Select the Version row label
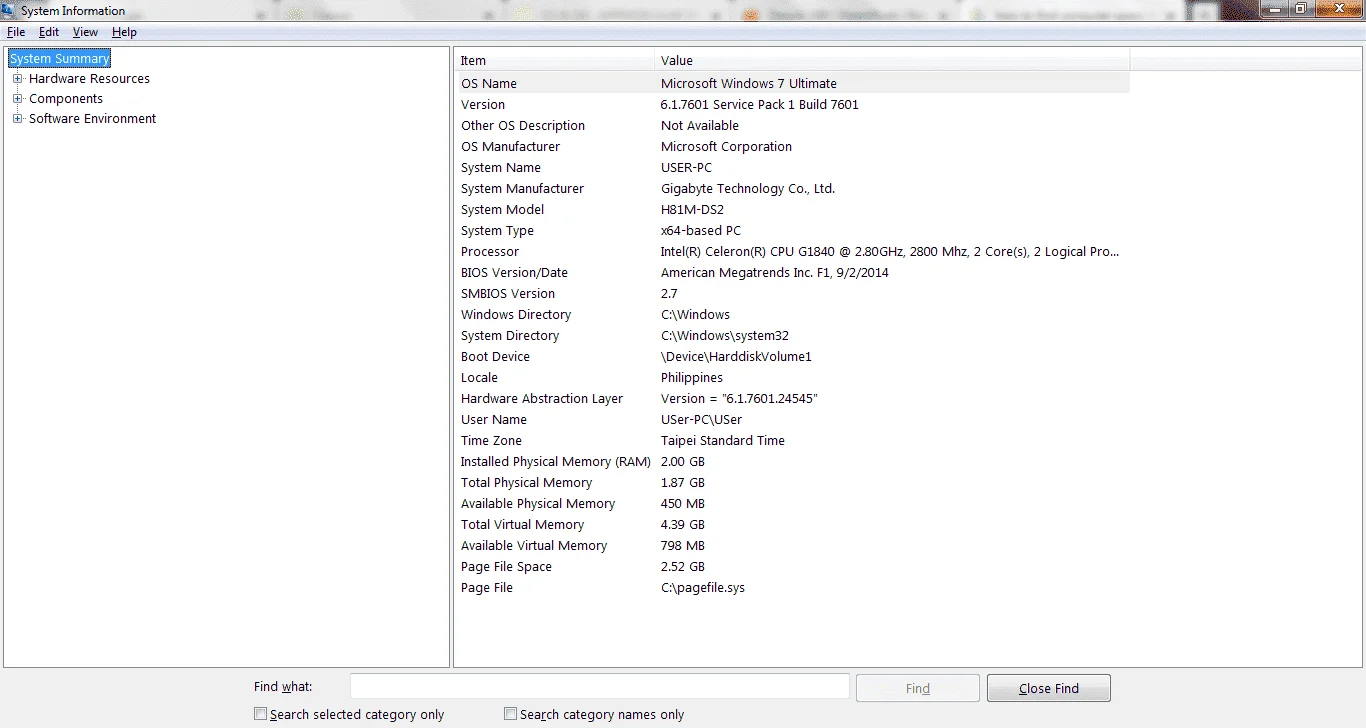This screenshot has height=728, width=1366. [x=483, y=105]
